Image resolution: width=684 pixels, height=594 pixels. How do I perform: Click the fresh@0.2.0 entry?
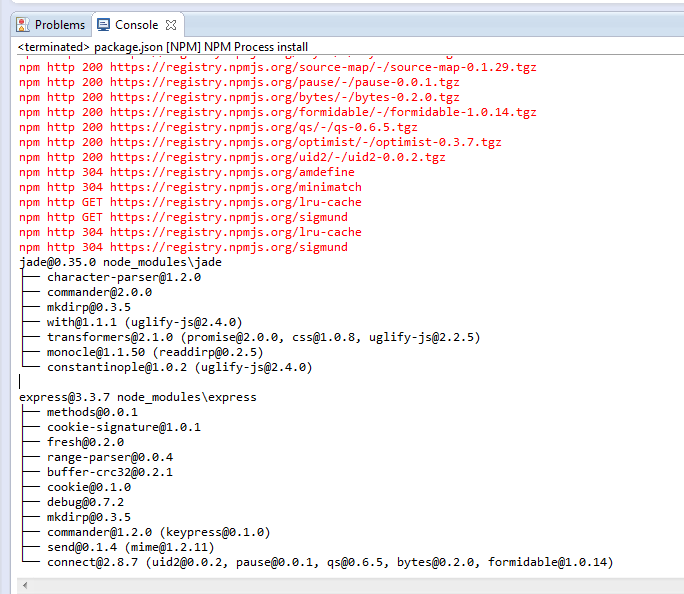(86, 442)
